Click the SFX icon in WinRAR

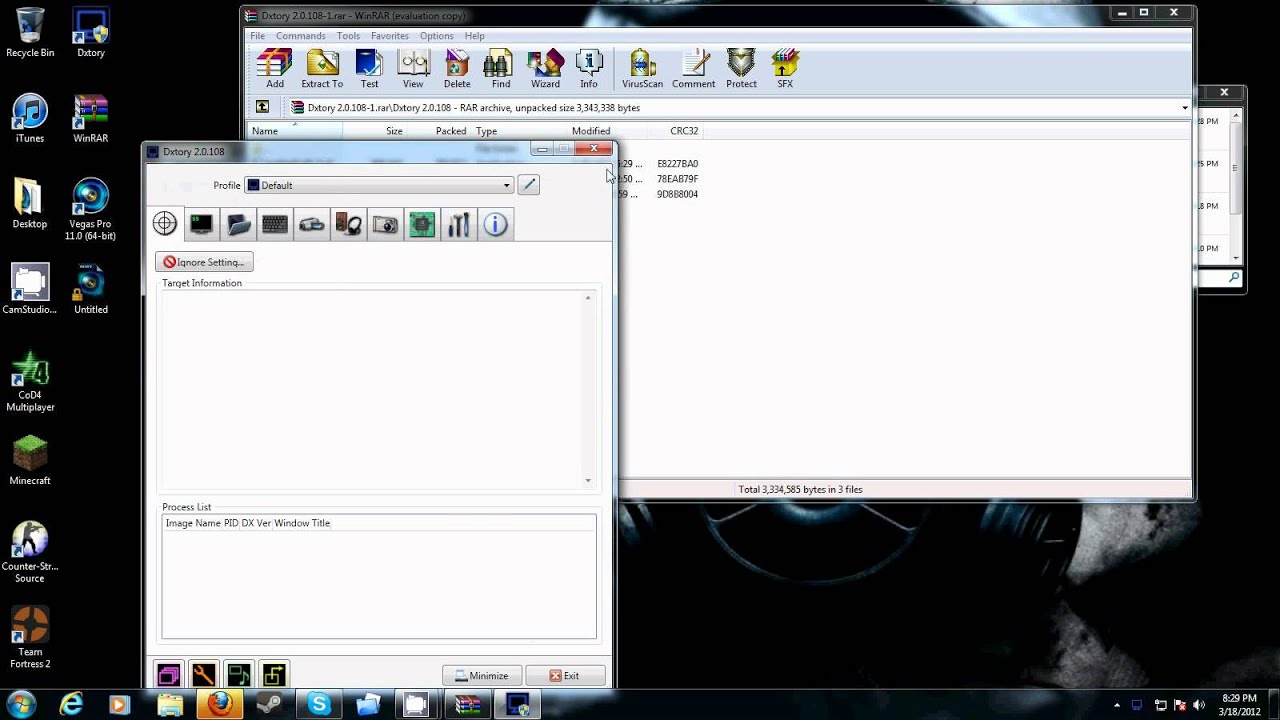(x=785, y=69)
